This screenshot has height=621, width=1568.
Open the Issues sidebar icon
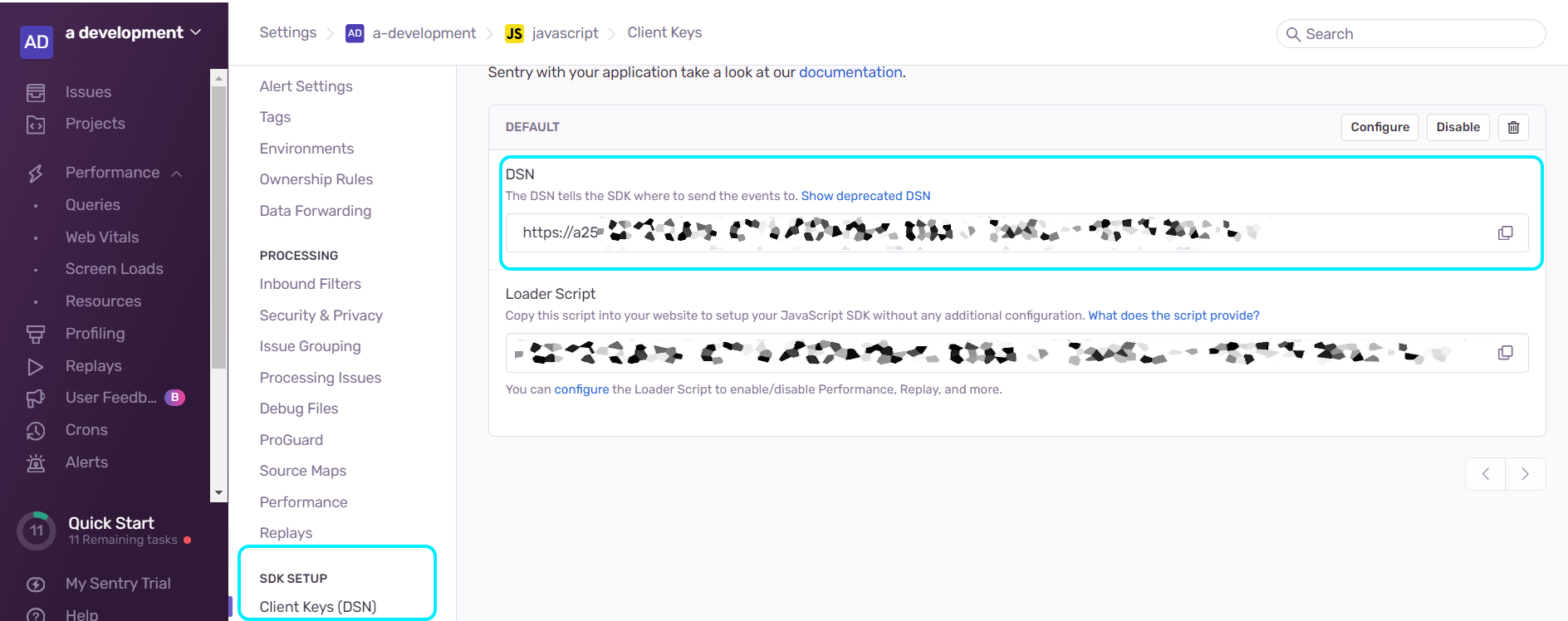point(36,92)
